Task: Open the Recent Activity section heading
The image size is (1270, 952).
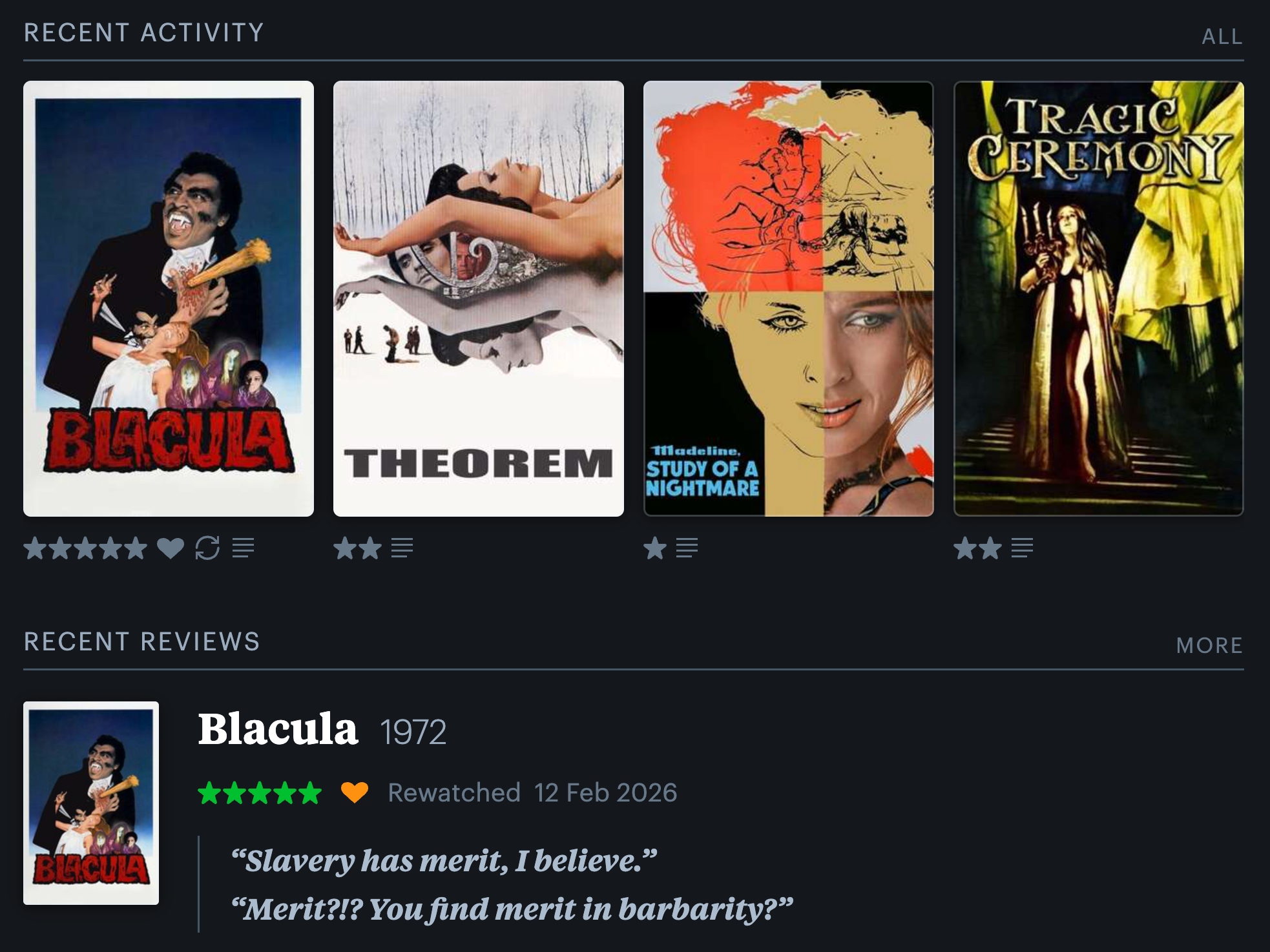Action: (x=144, y=32)
